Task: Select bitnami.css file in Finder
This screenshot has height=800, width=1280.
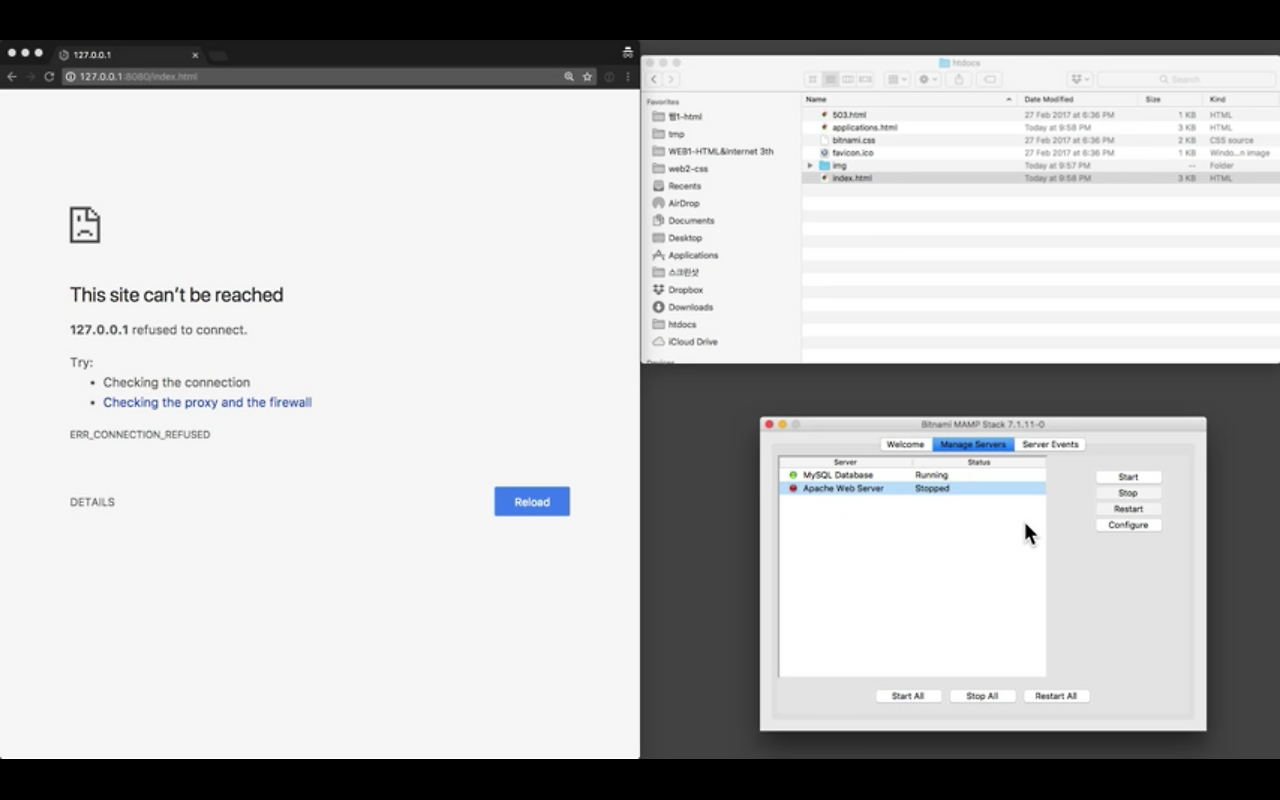Action: click(x=1040, y=140)
